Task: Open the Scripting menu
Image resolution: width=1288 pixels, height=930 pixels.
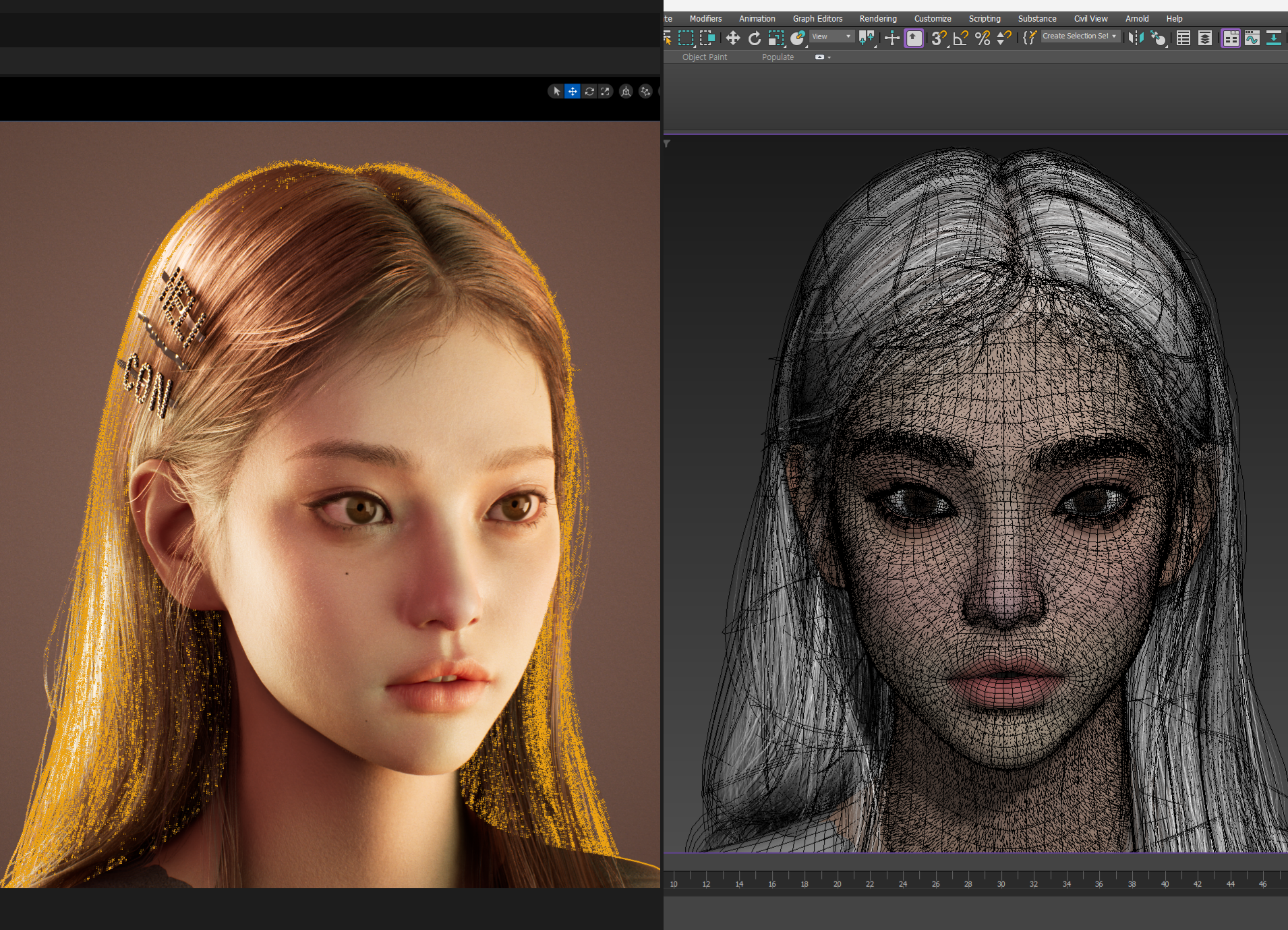Action: 985,19
